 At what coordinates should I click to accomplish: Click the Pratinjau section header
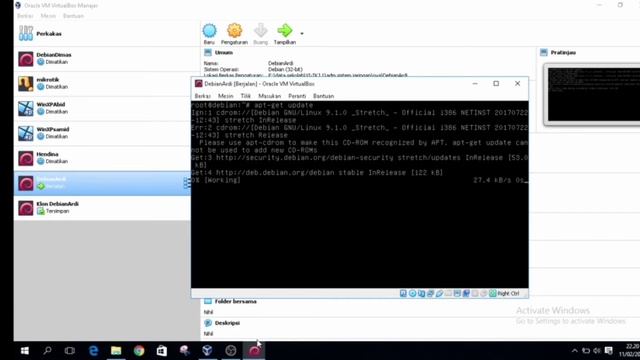(x=563, y=53)
